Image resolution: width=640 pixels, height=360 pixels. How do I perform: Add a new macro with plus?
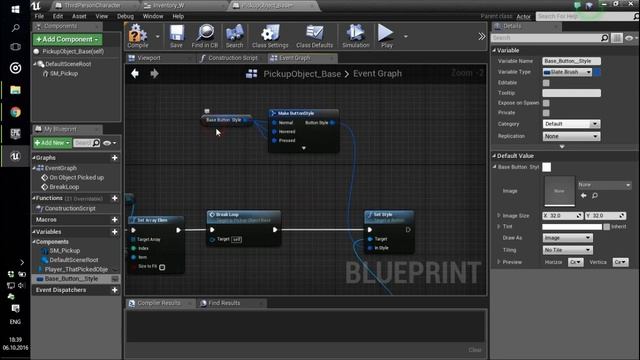tap(115, 220)
